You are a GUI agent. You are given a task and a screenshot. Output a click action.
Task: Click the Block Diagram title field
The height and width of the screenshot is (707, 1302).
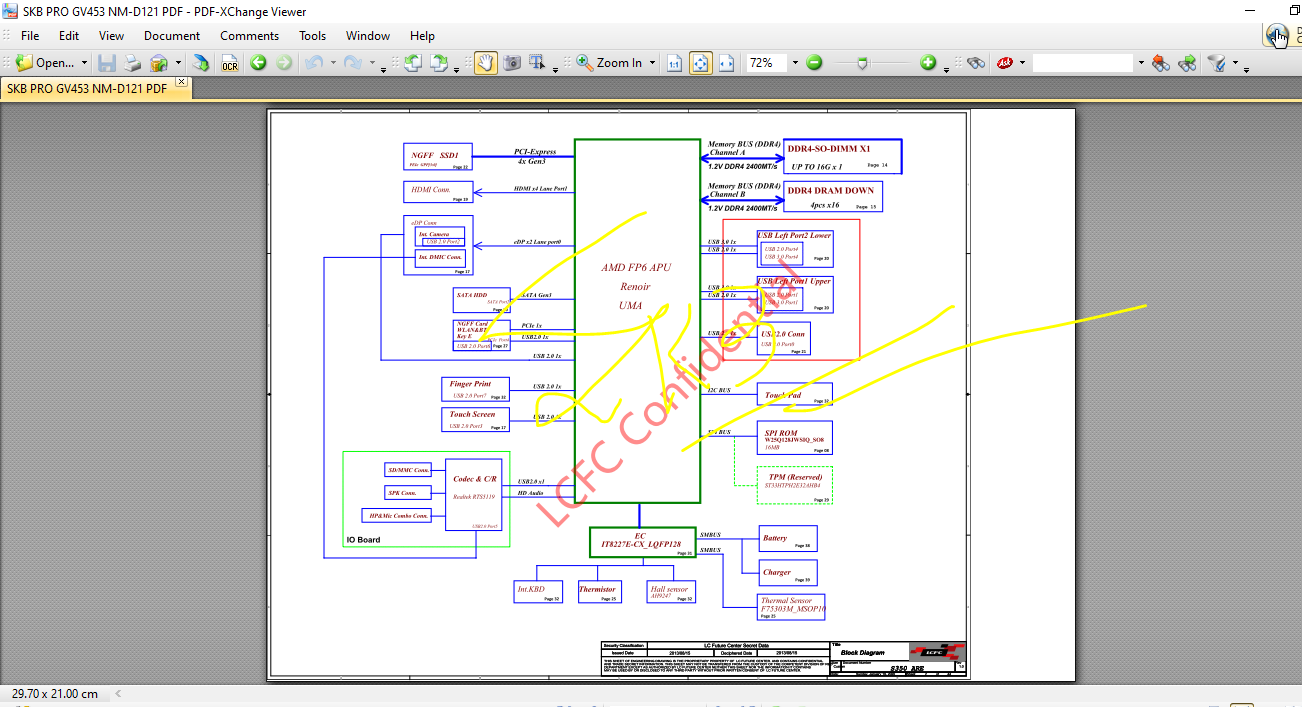click(863, 652)
